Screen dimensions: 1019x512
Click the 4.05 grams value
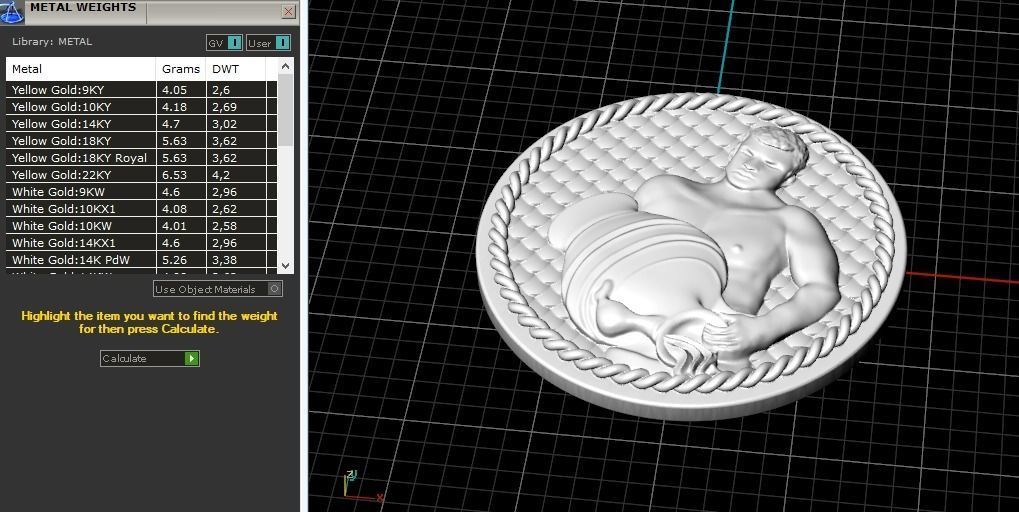click(174, 90)
